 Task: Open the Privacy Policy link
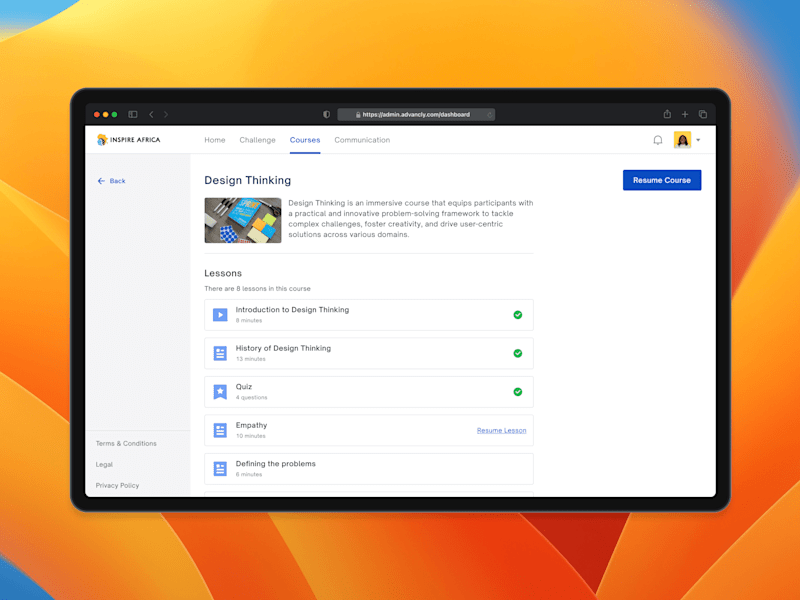click(117, 485)
